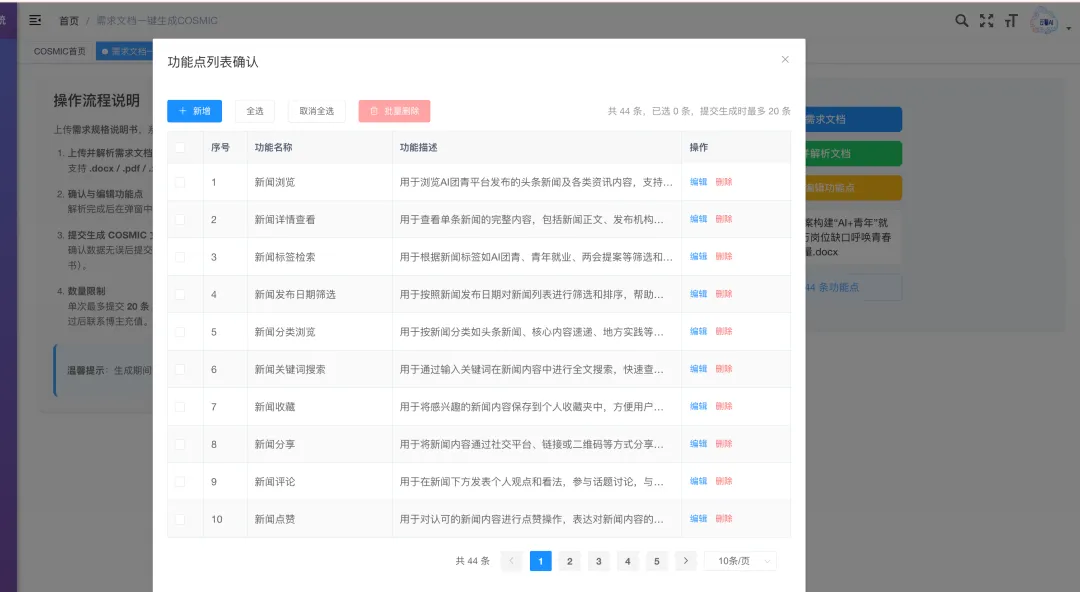Edit the 新闻评论 row
This screenshot has height=592, width=1080.
coord(698,481)
